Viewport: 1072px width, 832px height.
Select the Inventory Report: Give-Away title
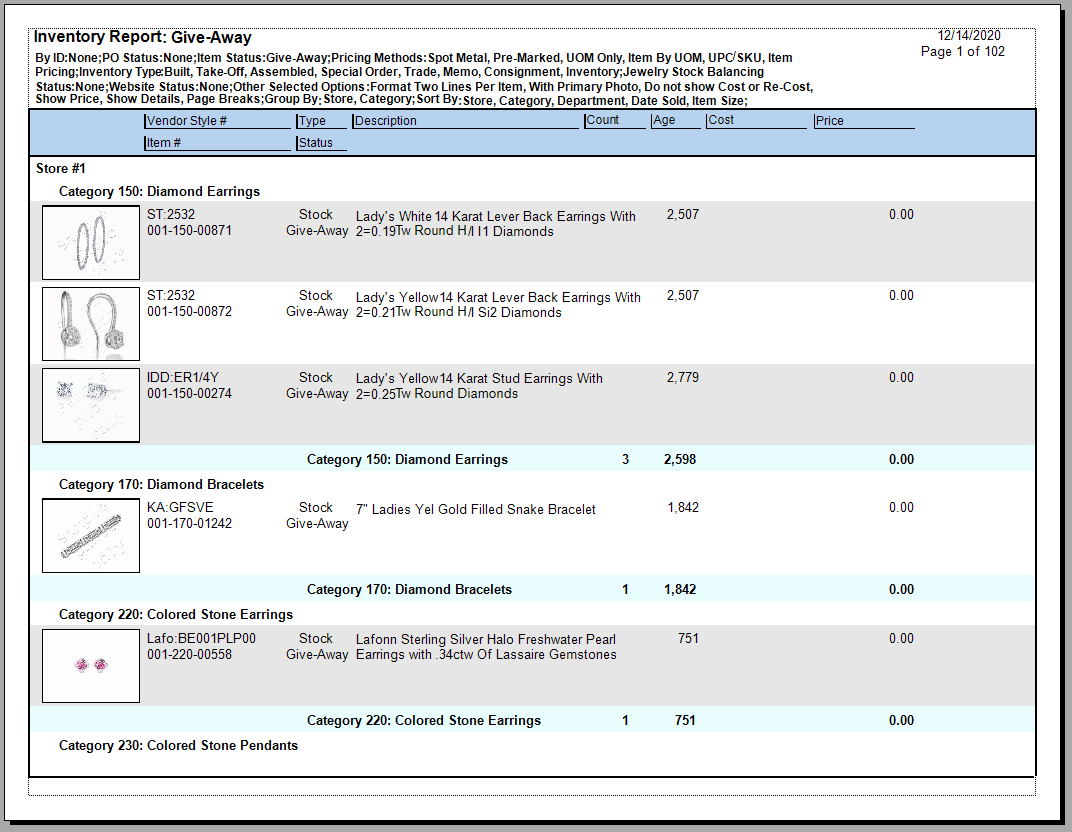pos(143,38)
